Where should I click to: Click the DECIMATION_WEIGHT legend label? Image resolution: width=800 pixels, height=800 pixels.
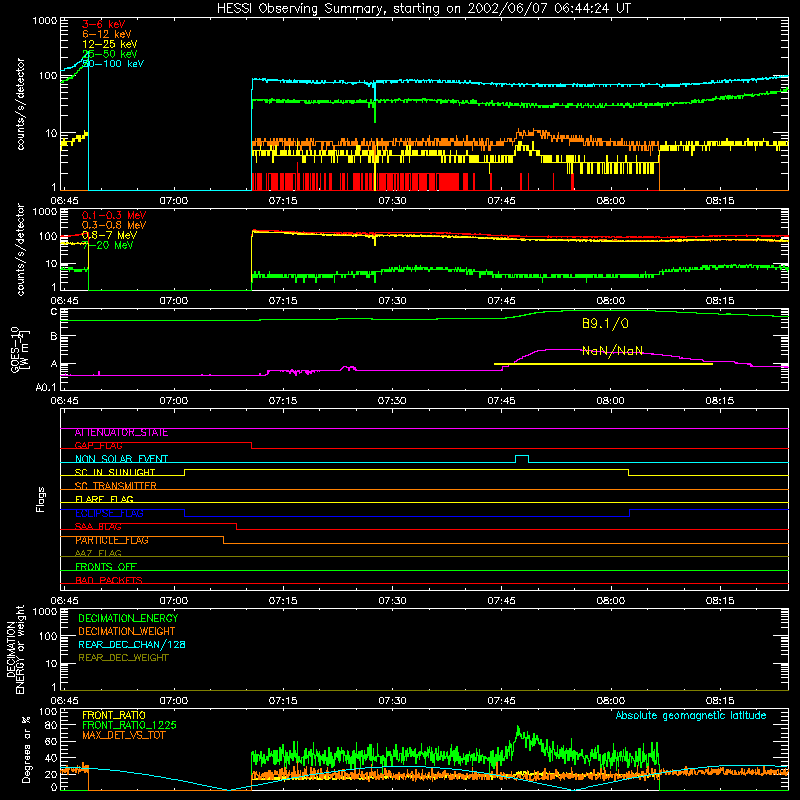pos(127,631)
